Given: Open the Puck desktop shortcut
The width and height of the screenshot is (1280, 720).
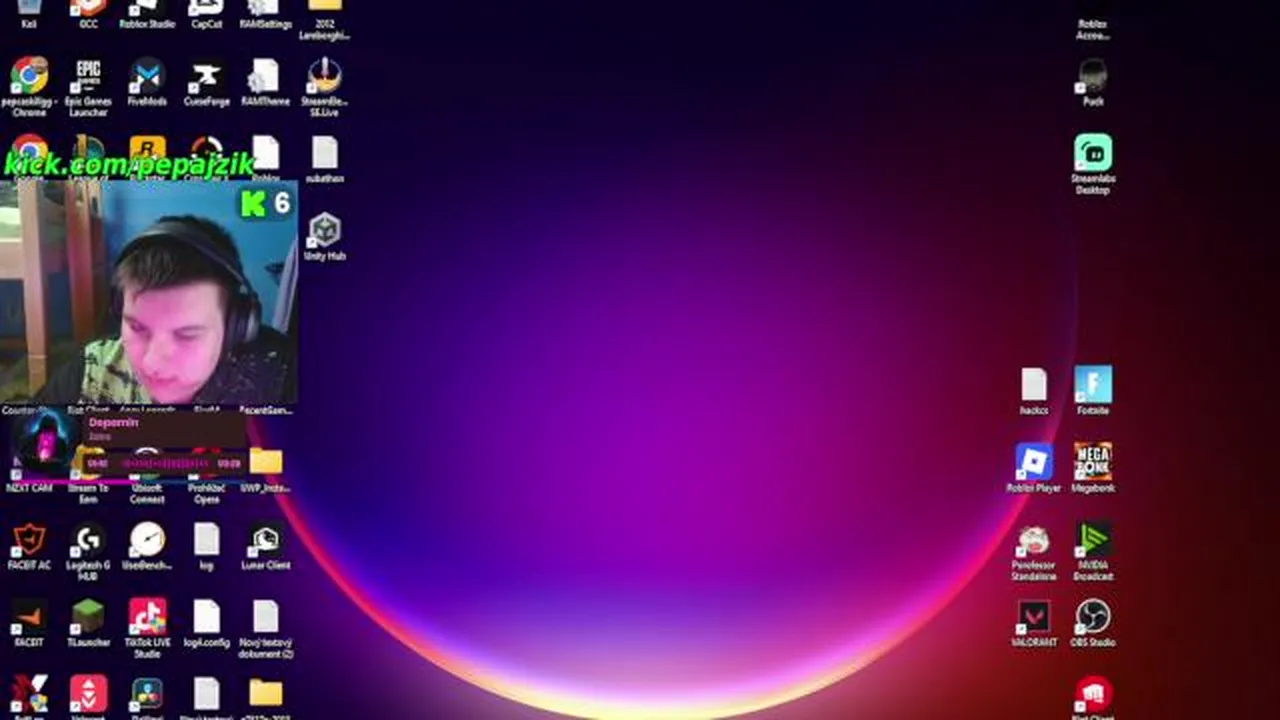Looking at the screenshot, I should coord(1093,77).
